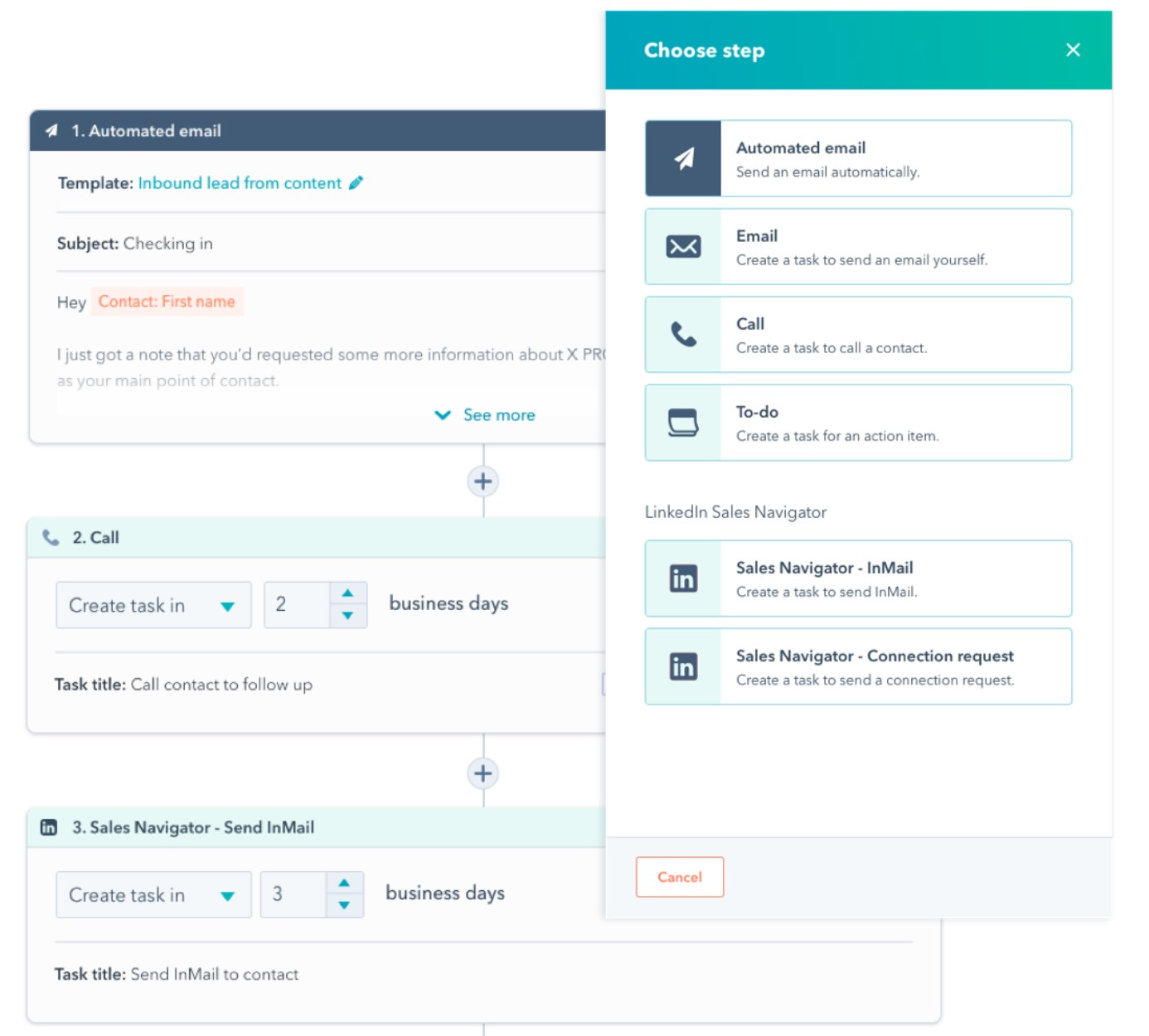Increase business days for InMail step
The height and width of the screenshot is (1036, 1149).
point(344,883)
